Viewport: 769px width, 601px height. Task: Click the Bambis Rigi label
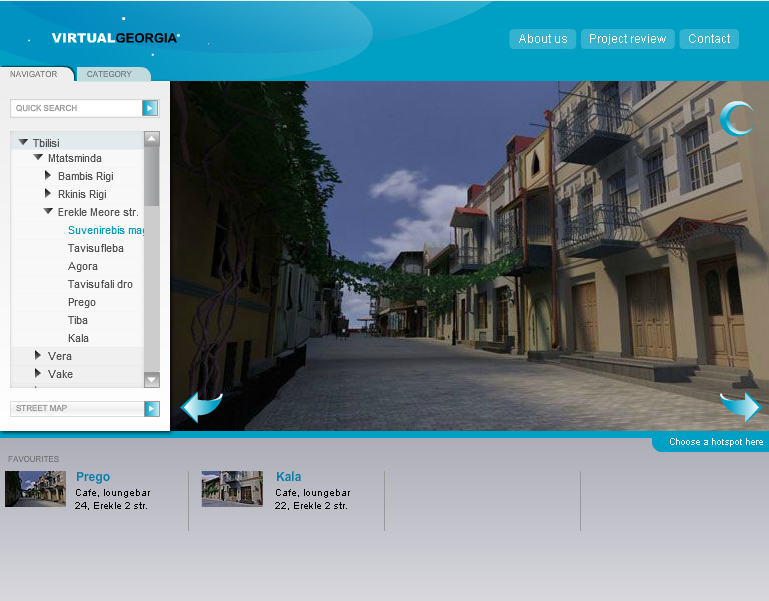(x=85, y=176)
